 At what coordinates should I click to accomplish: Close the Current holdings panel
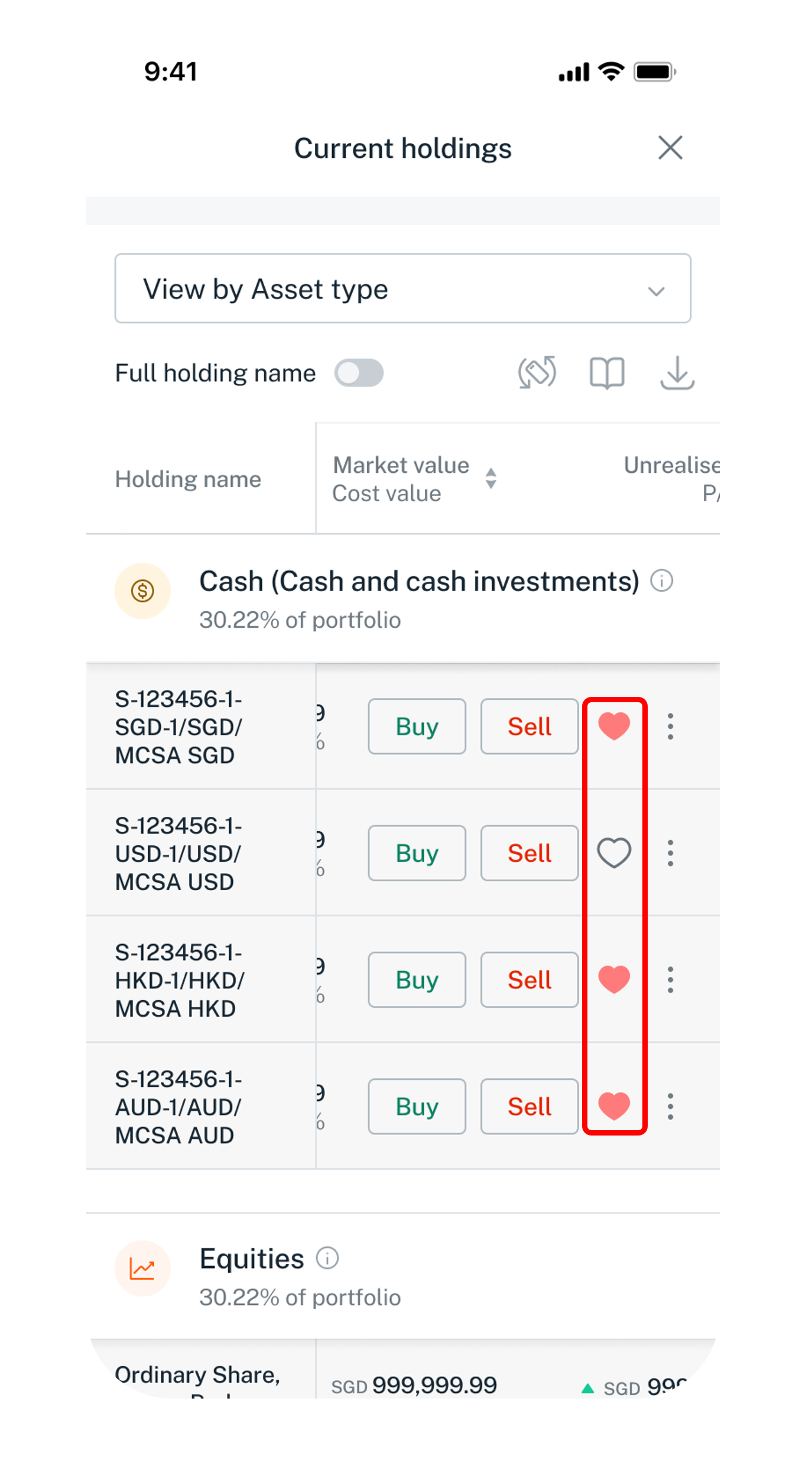(670, 148)
